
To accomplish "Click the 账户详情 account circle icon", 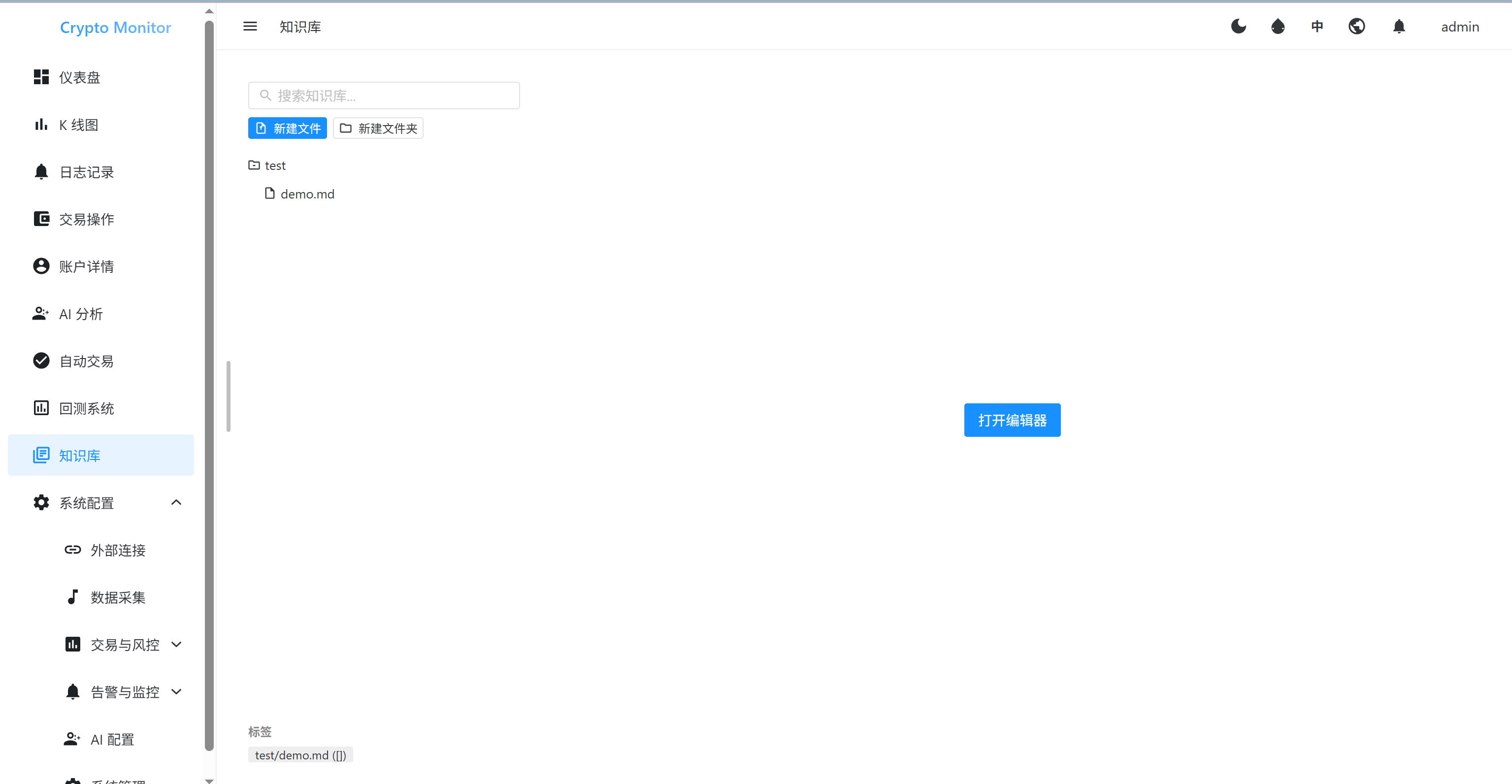I will click(41, 266).
